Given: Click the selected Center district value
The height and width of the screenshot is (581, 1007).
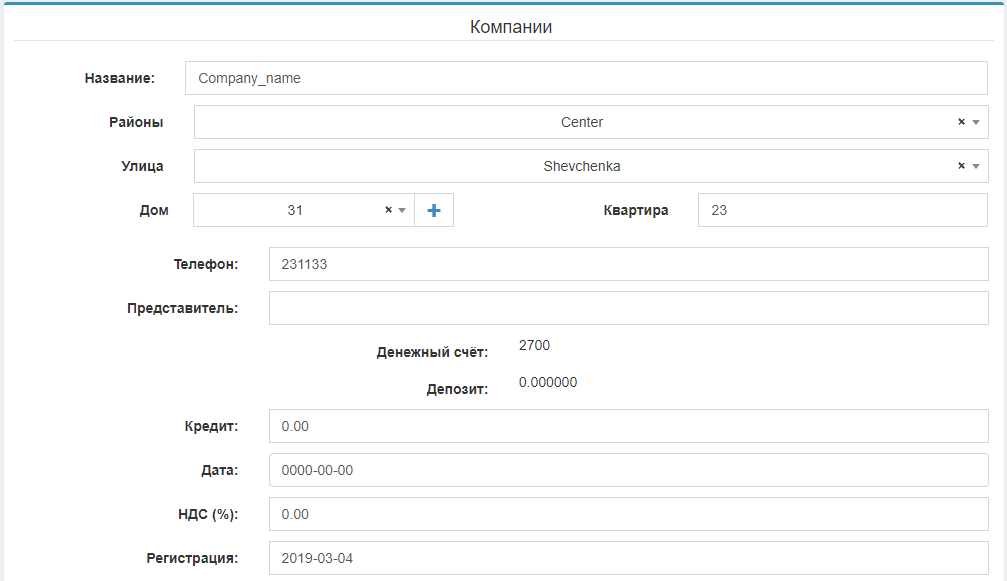Looking at the screenshot, I should 581,122.
